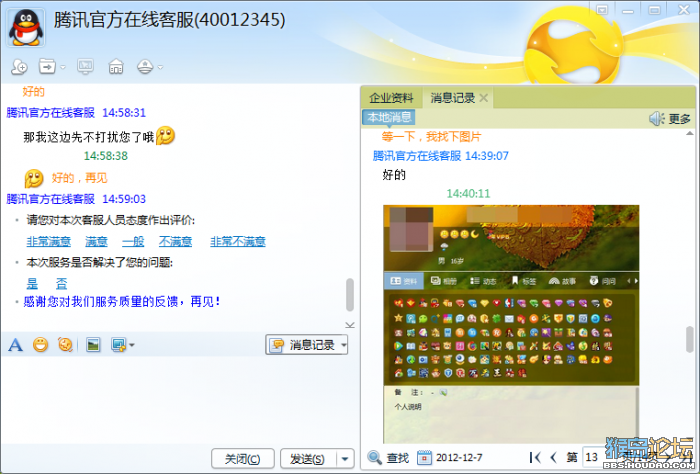
Task: Click the add friend icon
Action: click(x=19, y=67)
